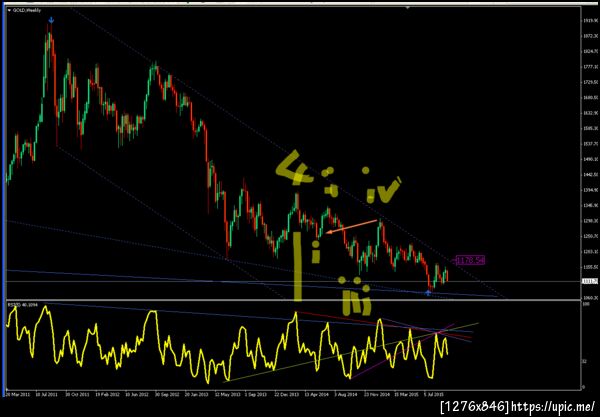The height and width of the screenshot is (417, 600).
Task: Click the 20 Jan 2013 date label
Action: 196,394
